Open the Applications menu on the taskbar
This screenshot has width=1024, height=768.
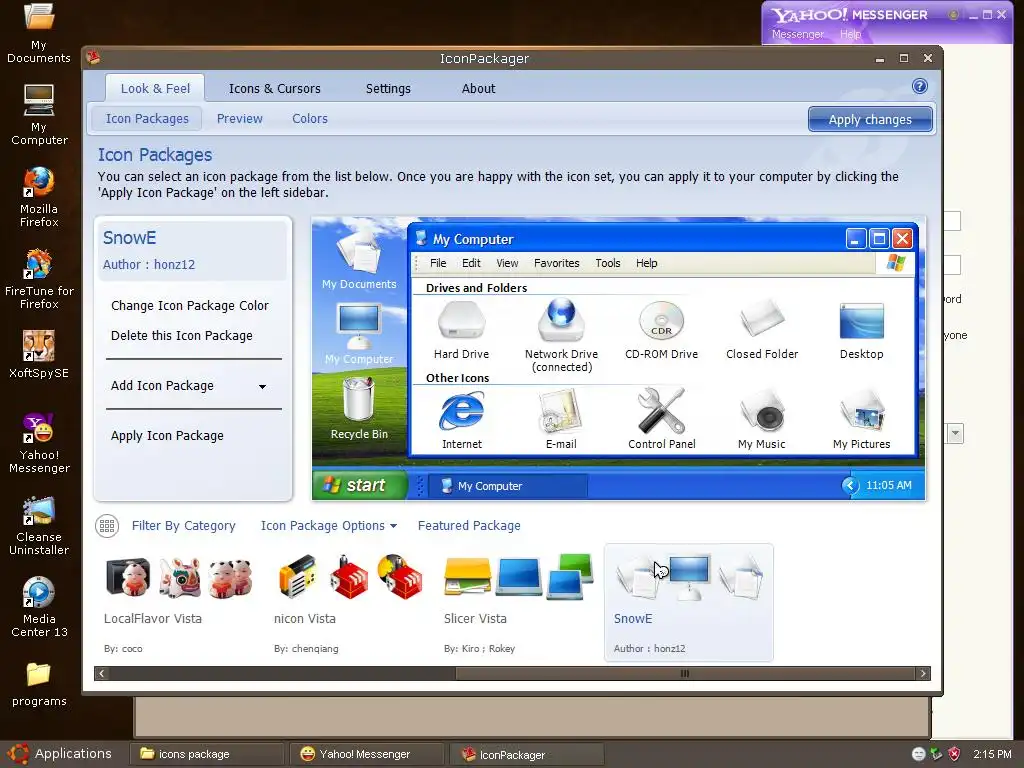point(62,754)
